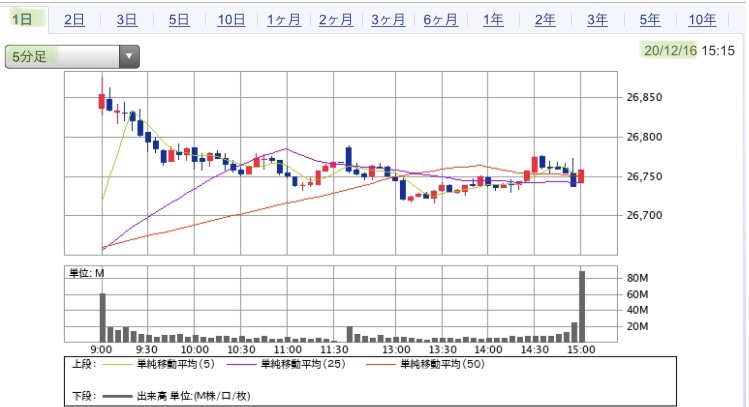Click the dropdown arrow beside 5分足
Viewport: 749px width, 407px height.
coord(129,56)
